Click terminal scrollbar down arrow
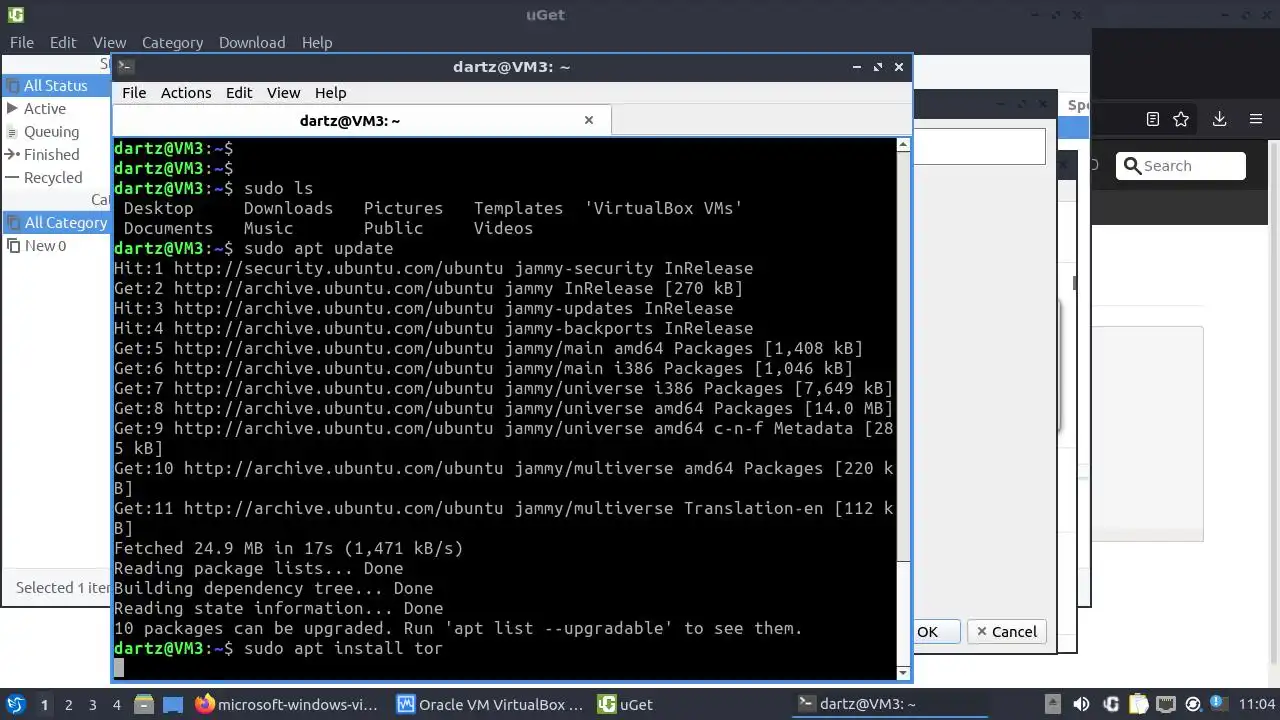The image size is (1280, 720). pyautogui.click(x=904, y=672)
